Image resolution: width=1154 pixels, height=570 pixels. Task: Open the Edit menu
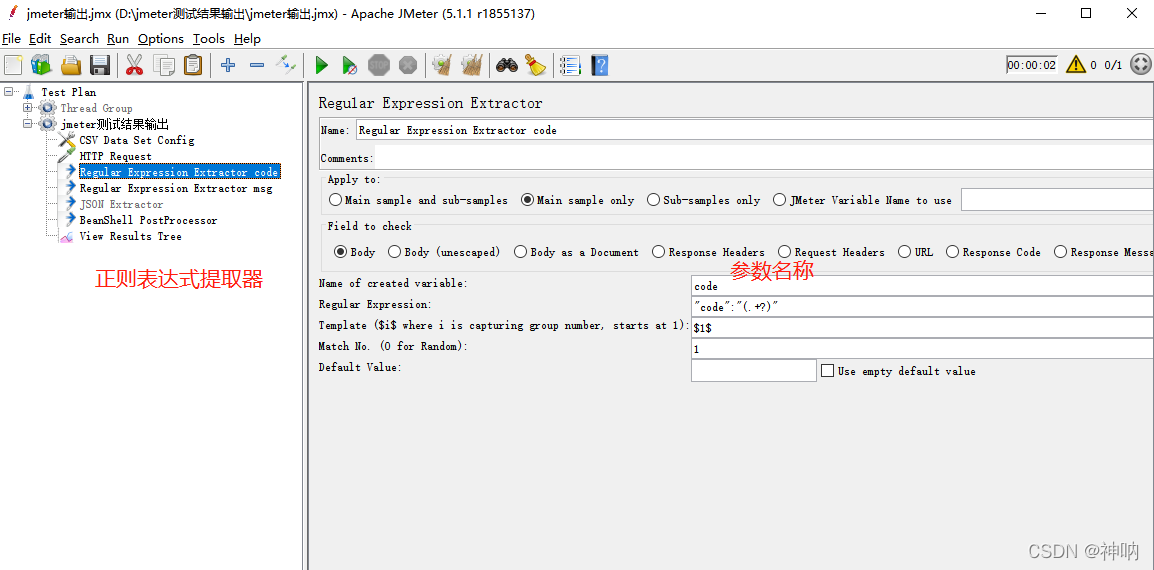tap(40, 38)
